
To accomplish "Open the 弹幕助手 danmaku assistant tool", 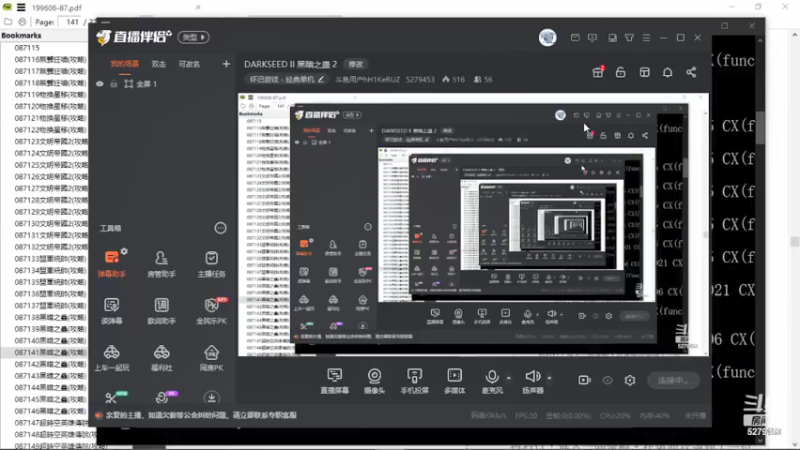I will click(112, 264).
